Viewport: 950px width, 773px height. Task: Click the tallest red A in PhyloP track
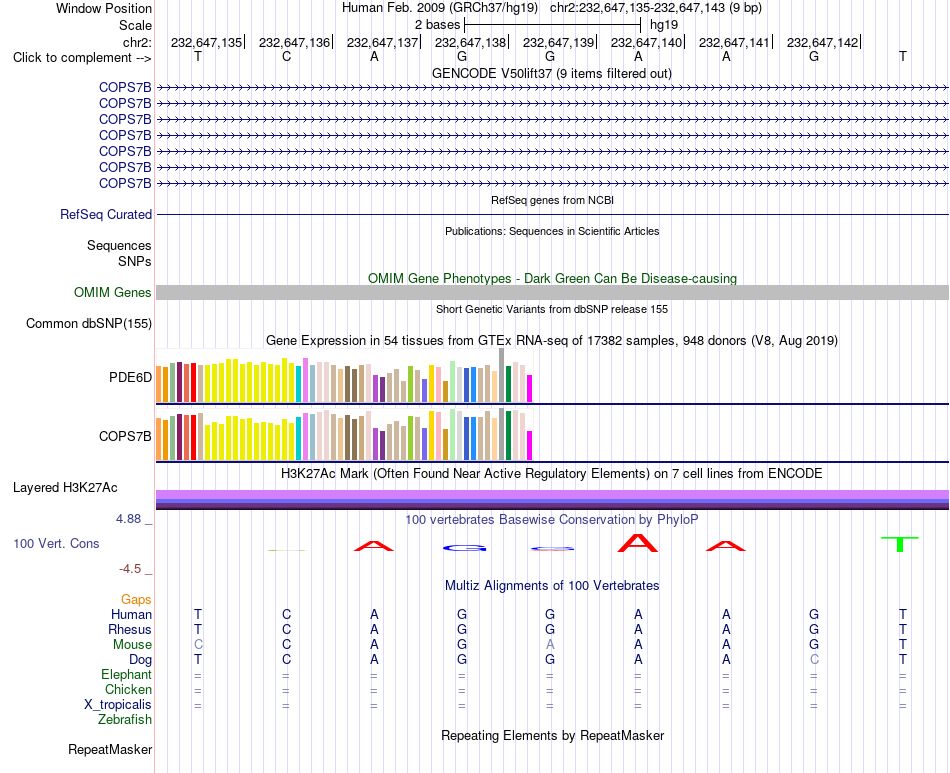tap(637, 543)
